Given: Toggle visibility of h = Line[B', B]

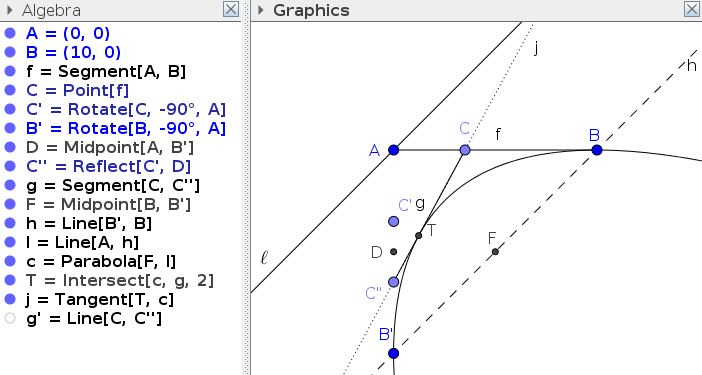Looking at the screenshot, I should pyautogui.click(x=10, y=223).
